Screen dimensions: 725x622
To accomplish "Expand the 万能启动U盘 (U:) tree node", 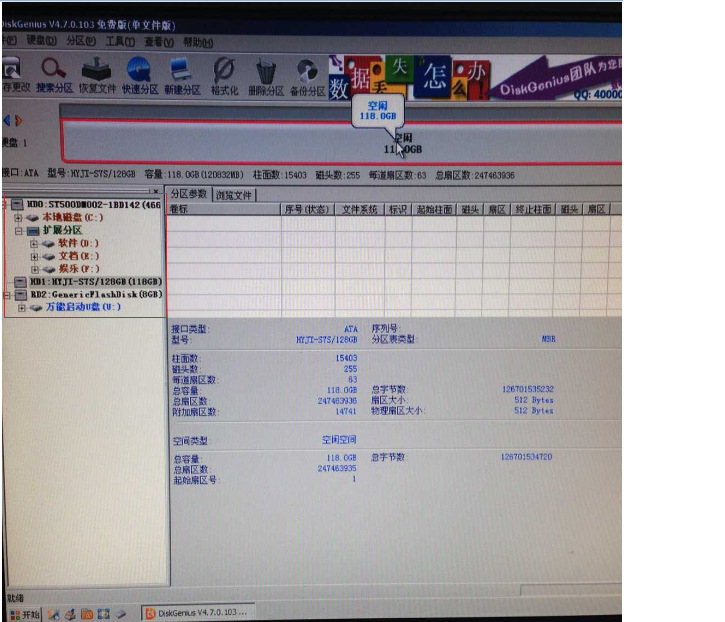I will 21,308.
